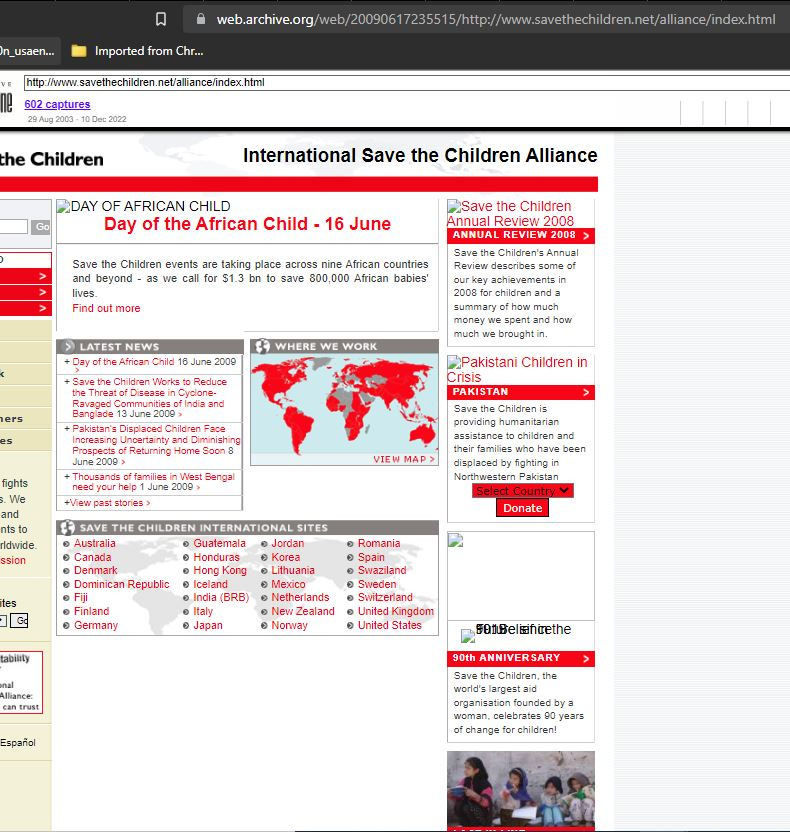
Task: Open the Netherlands site link
Action: 300,597
